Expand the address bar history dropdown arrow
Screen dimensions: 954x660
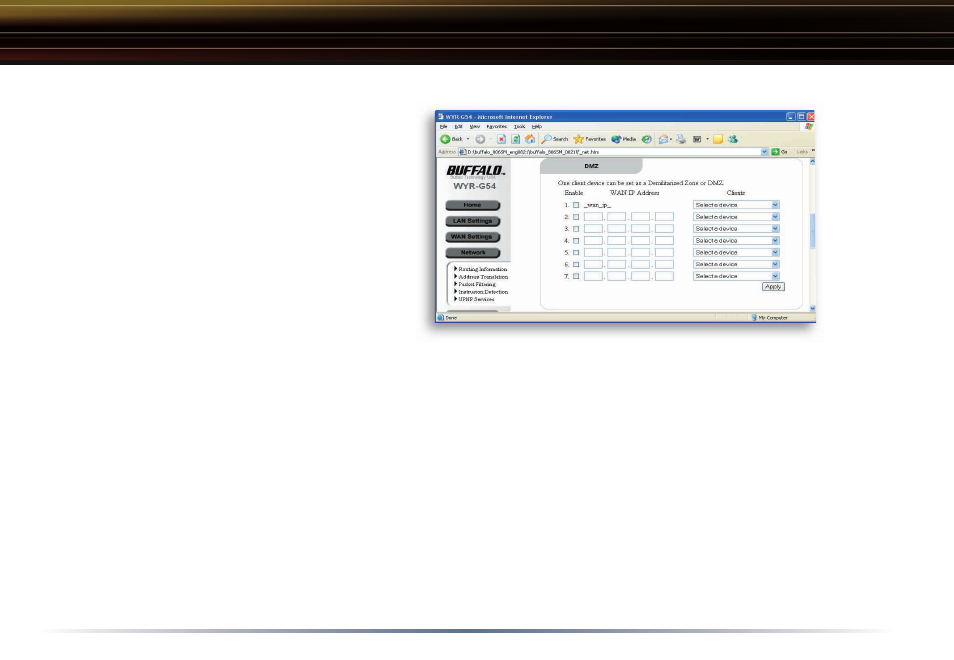[764, 151]
